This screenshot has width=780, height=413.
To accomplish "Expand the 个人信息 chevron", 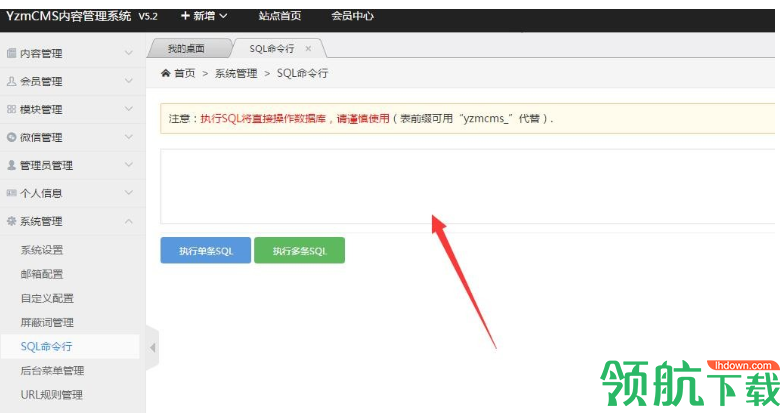I will [128, 193].
